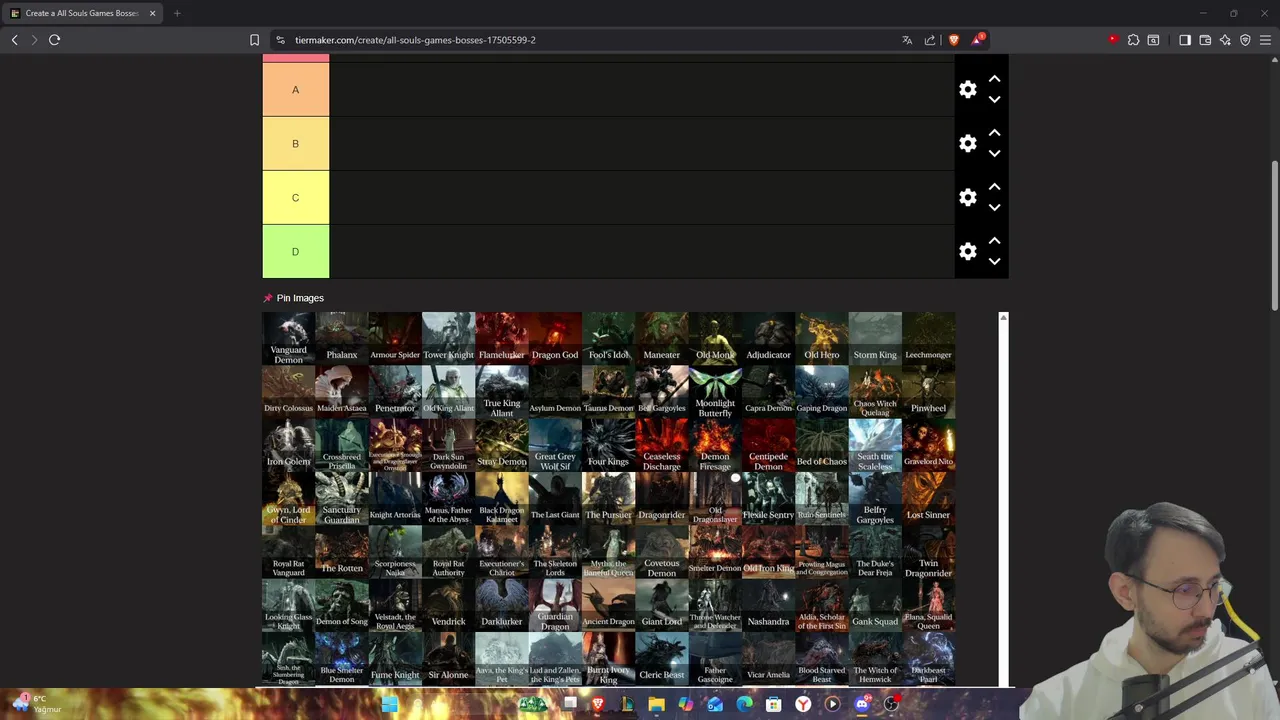Open Discord from taskbar

(x=862, y=704)
